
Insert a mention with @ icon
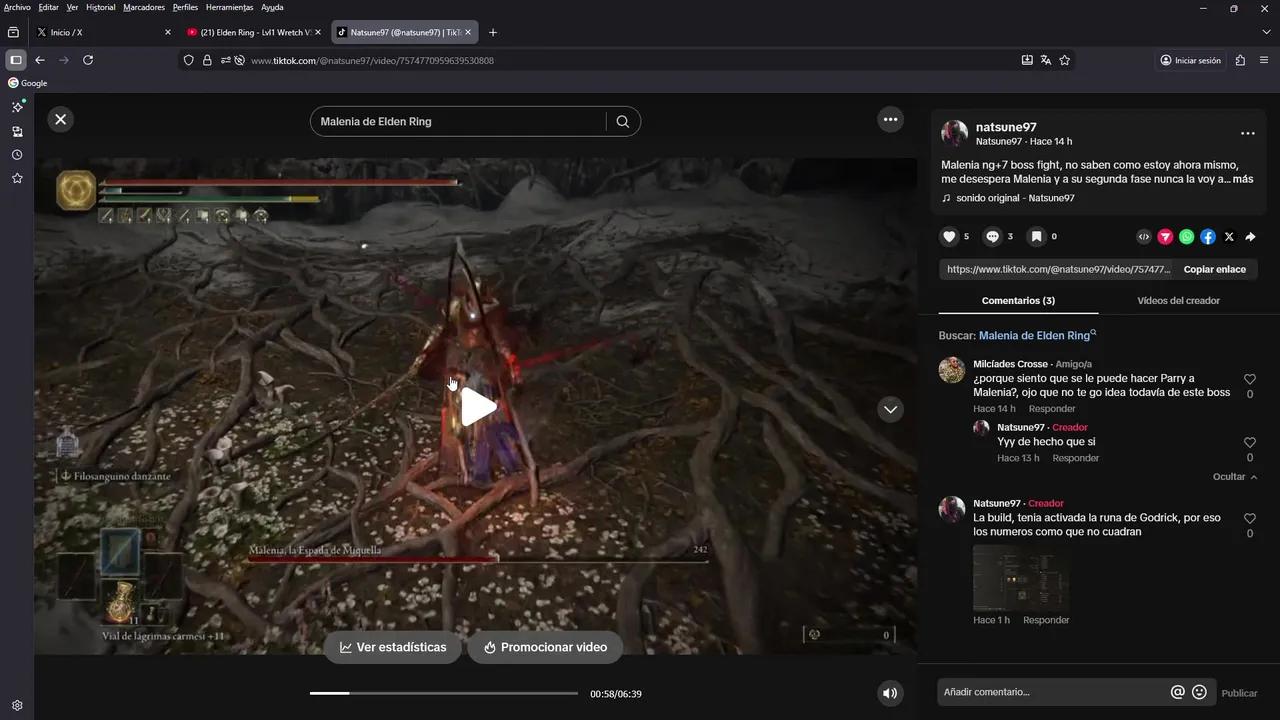point(1178,692)
